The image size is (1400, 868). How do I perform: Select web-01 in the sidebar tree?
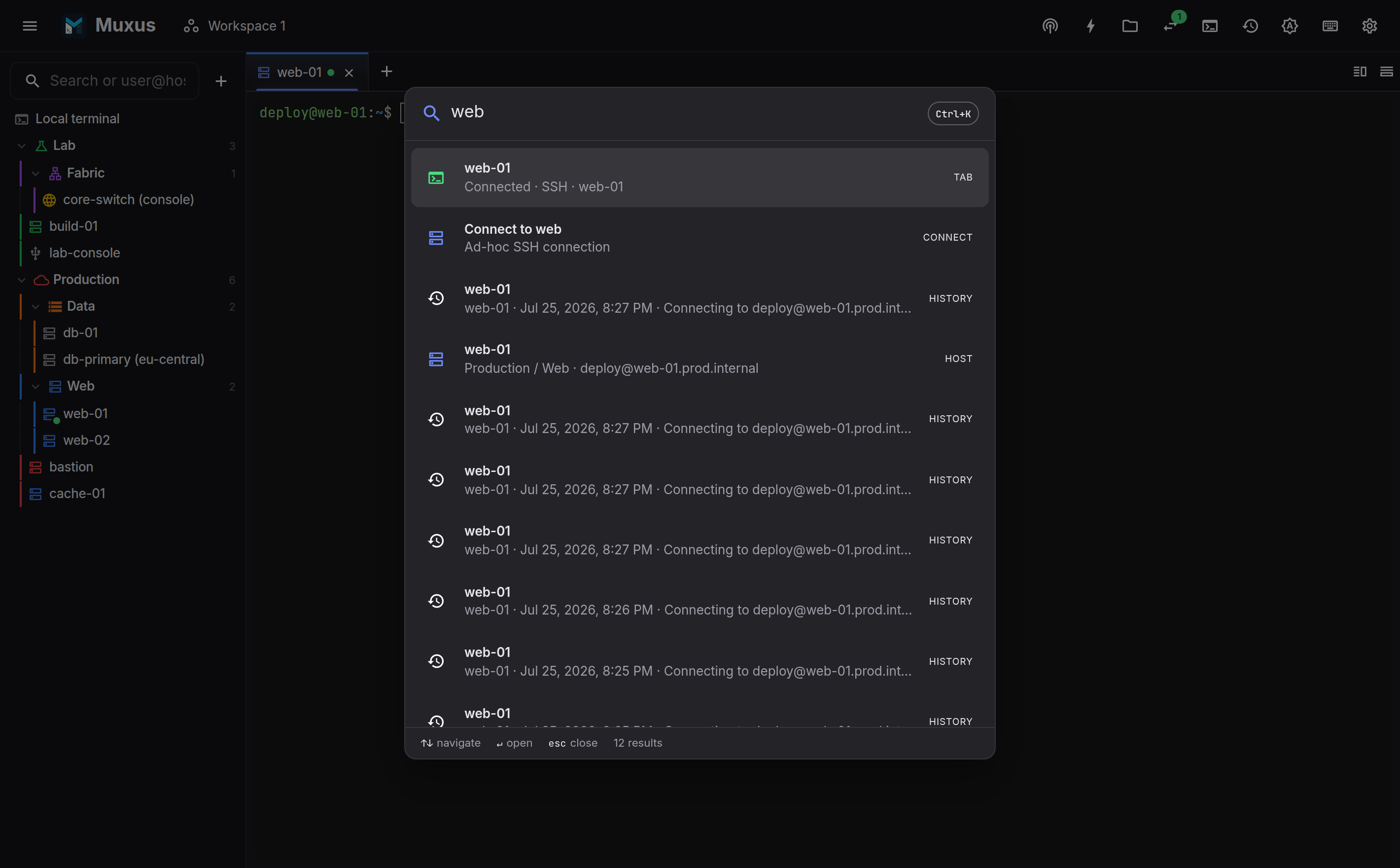[85, 413]
